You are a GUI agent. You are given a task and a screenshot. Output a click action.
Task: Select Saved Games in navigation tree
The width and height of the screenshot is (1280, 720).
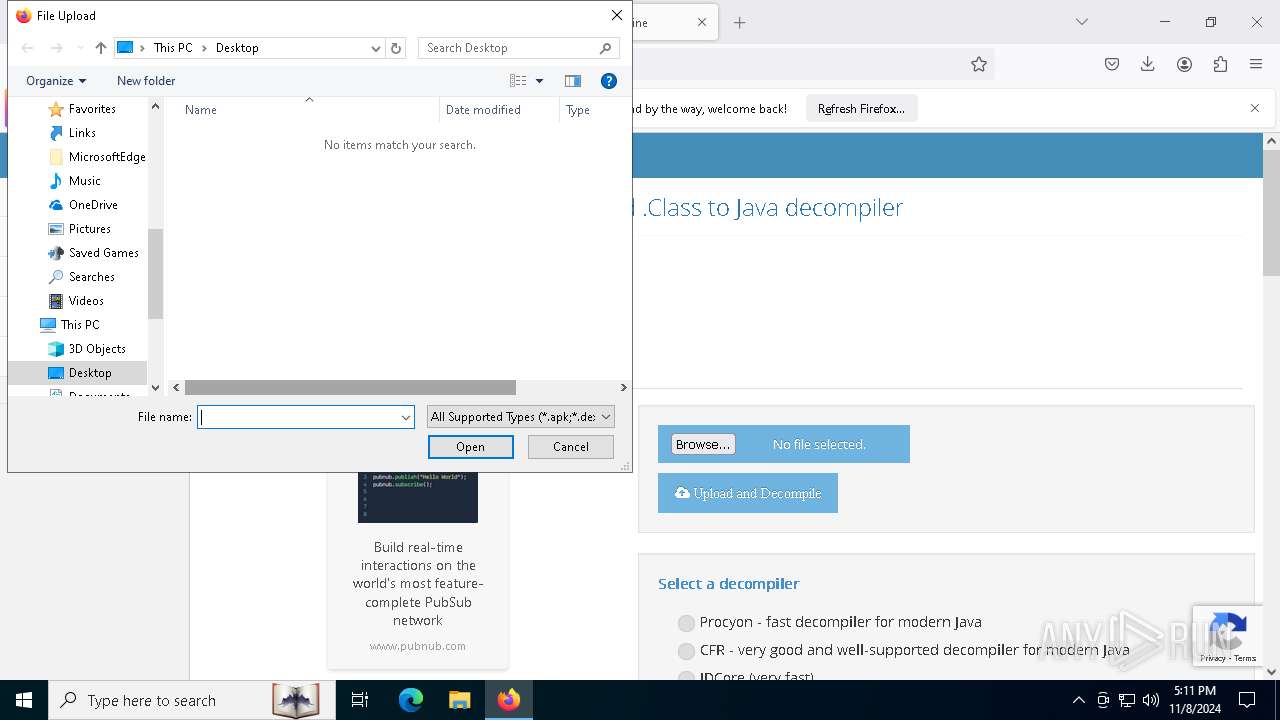pyautogui.click(x=103, y=253)
